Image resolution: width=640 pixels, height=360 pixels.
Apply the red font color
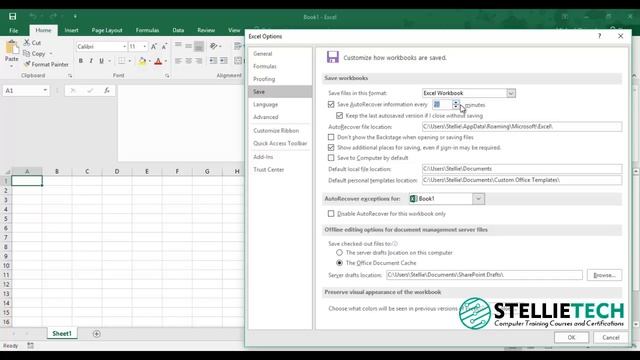(158, 61)
